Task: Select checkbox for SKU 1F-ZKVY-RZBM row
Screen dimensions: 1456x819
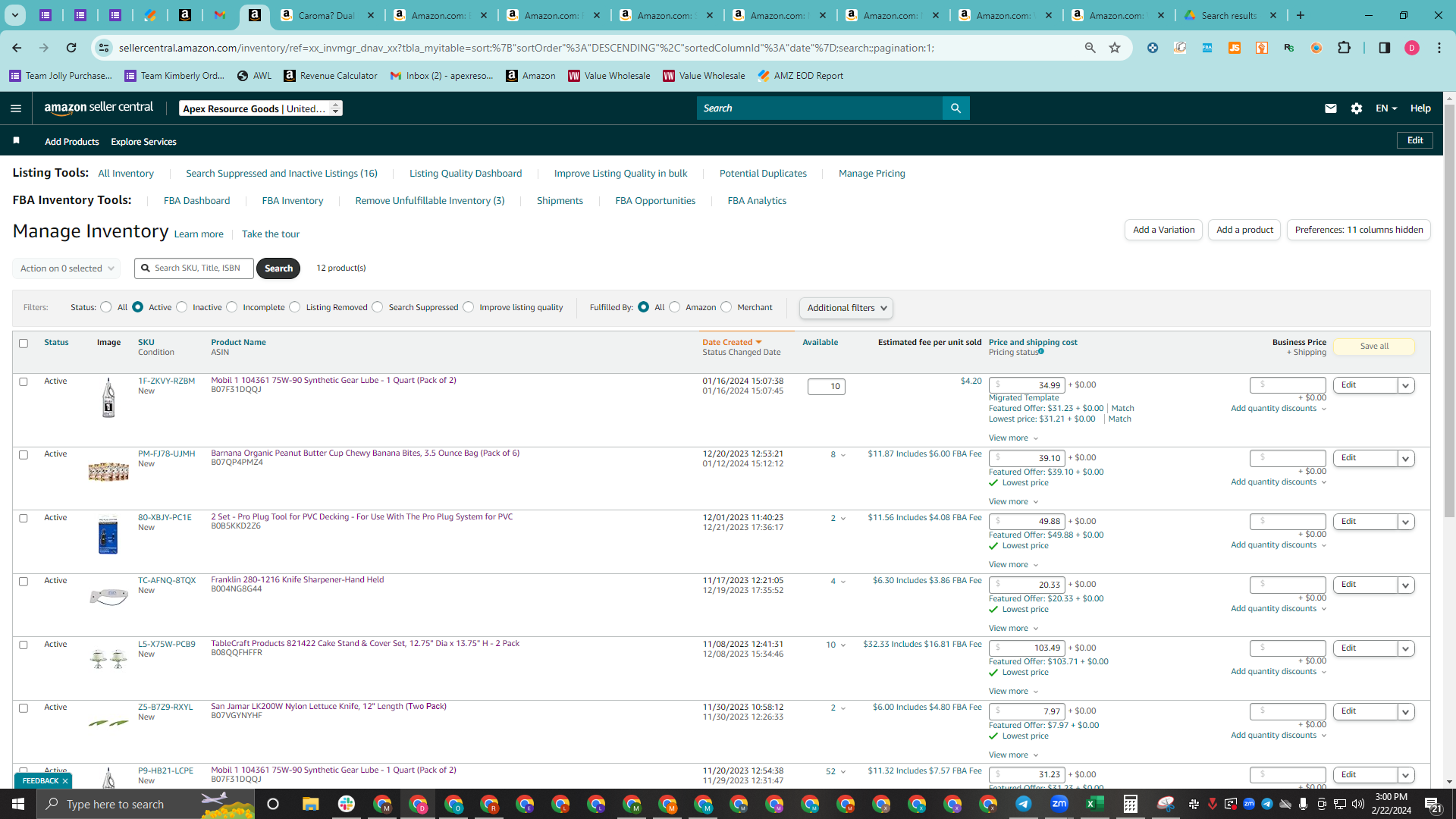Action: [24, 382]
